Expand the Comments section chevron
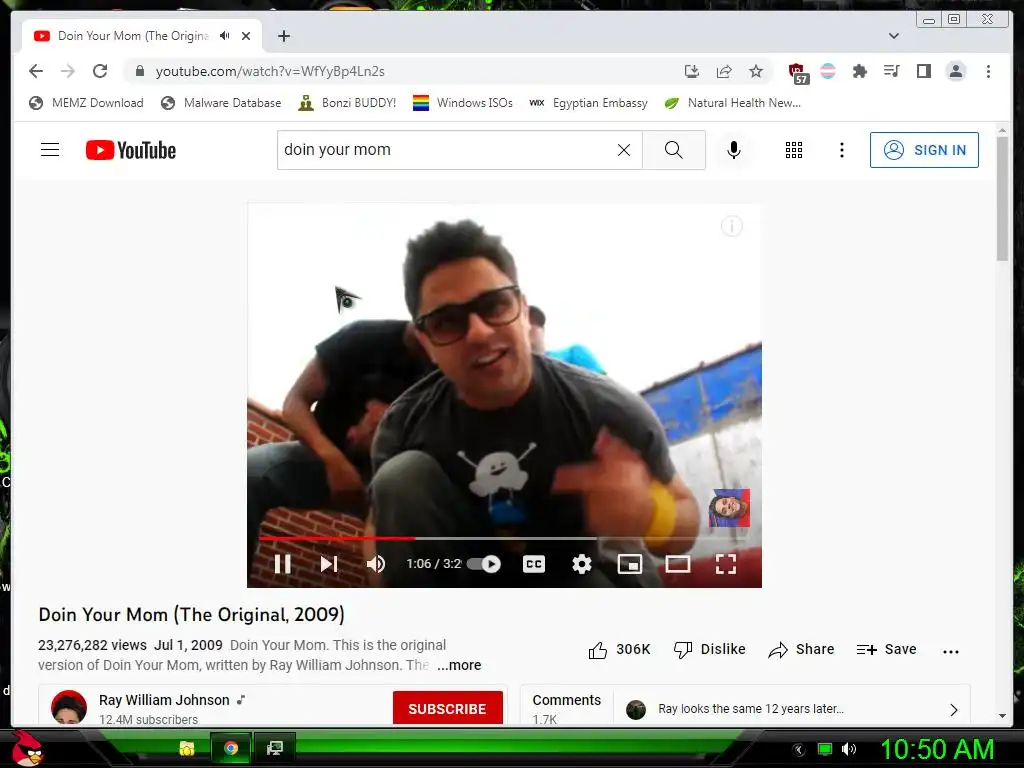The image size is (1024, 768). point(953,709)
